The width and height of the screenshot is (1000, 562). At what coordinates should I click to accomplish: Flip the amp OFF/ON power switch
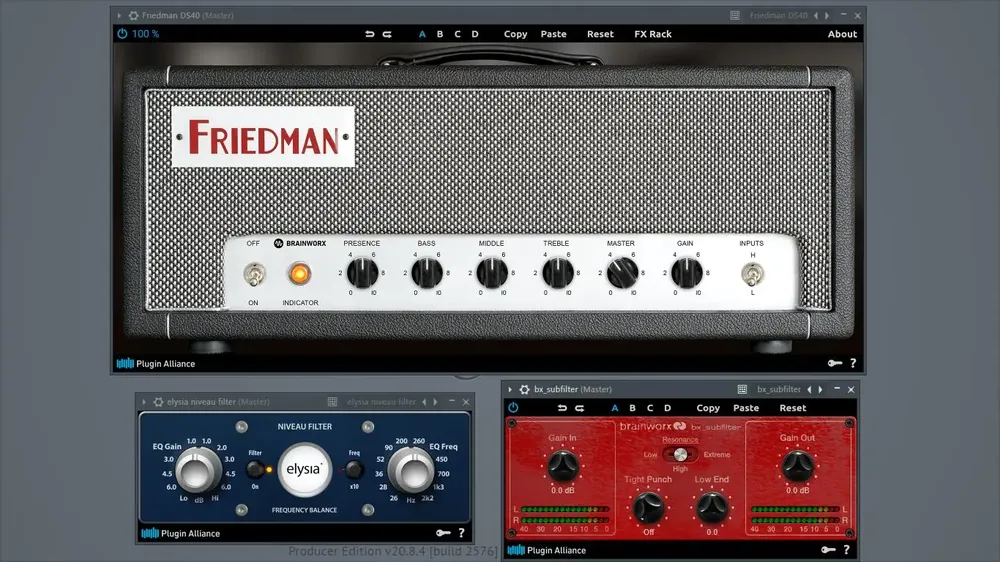pyautogui.click(x=254, y=274)
